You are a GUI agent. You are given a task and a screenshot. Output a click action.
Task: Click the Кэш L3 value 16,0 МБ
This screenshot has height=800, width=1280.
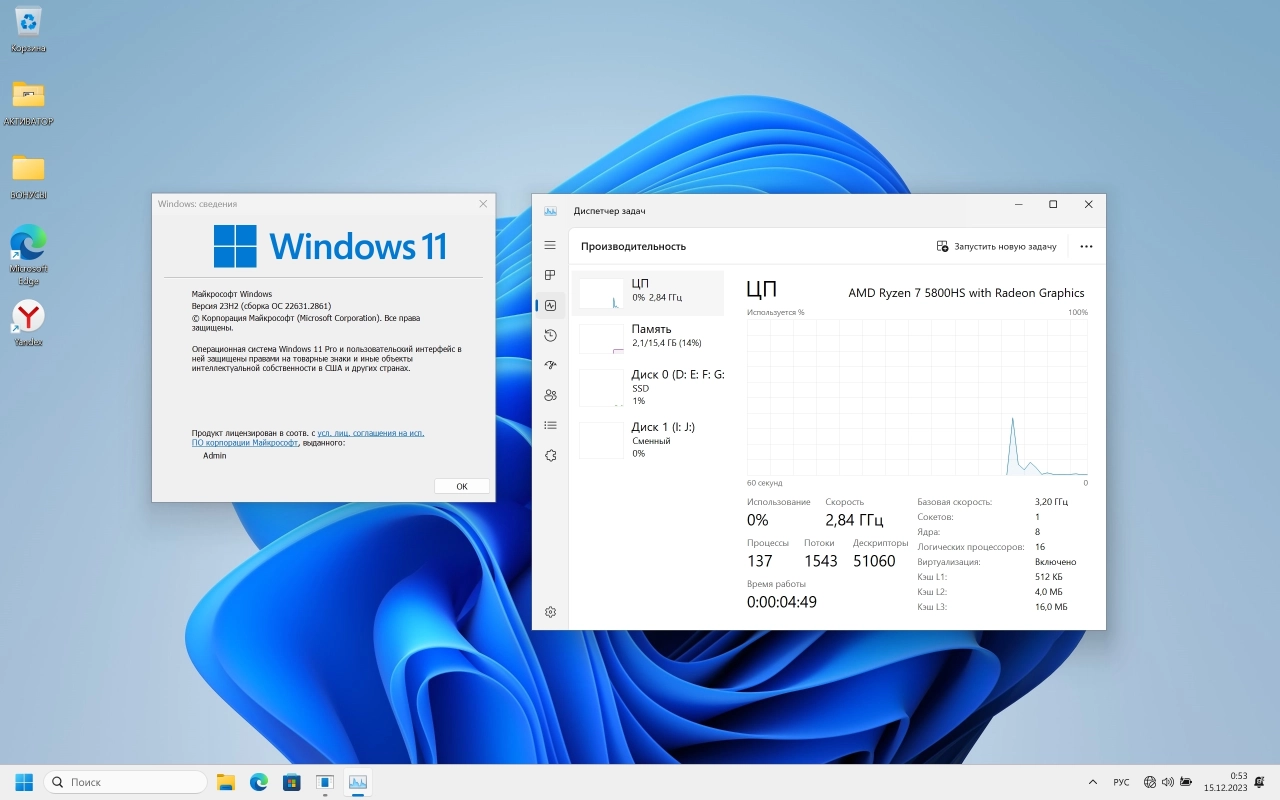[1051, 607]
